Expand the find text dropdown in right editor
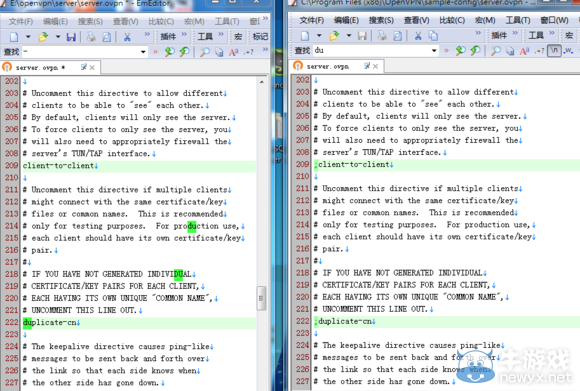Viewport: 580px width, 391px height. pos(434,51)
